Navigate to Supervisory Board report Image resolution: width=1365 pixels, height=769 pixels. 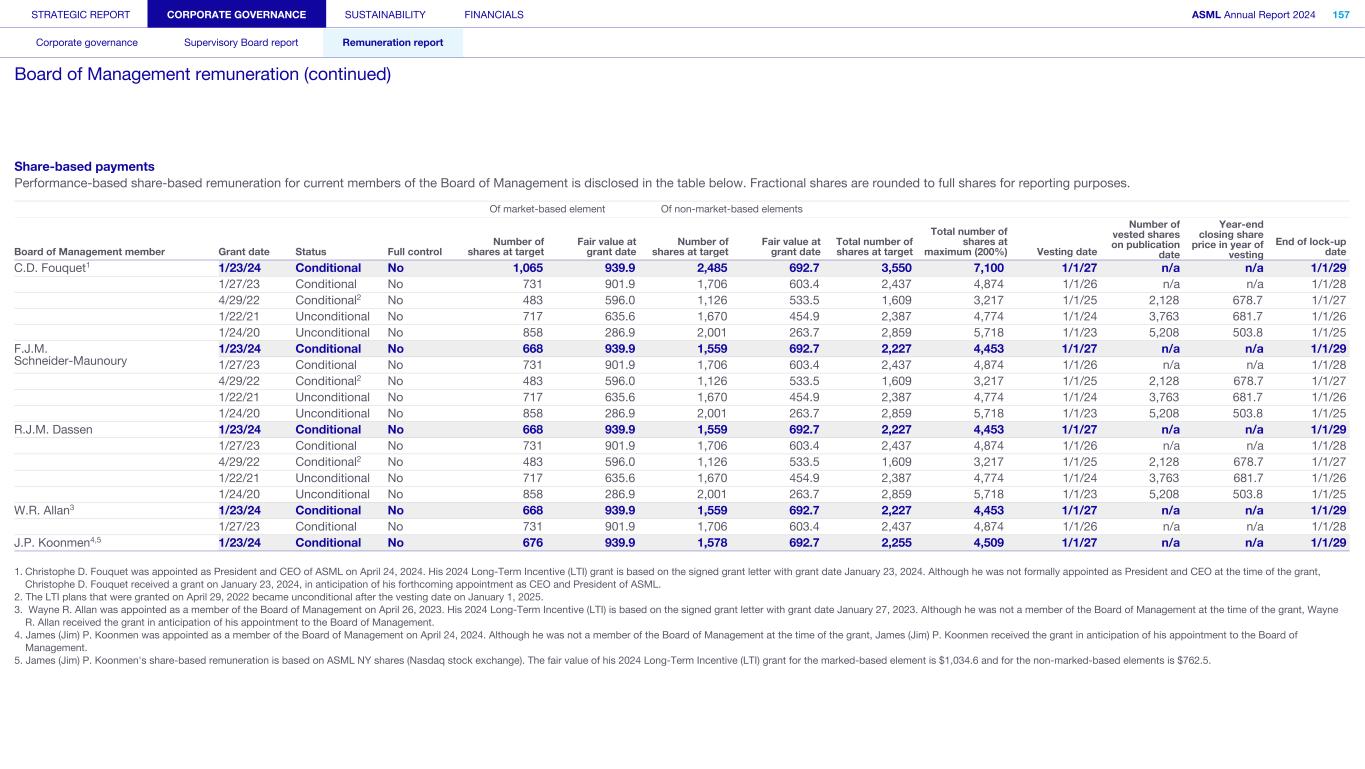click(241, 43)
